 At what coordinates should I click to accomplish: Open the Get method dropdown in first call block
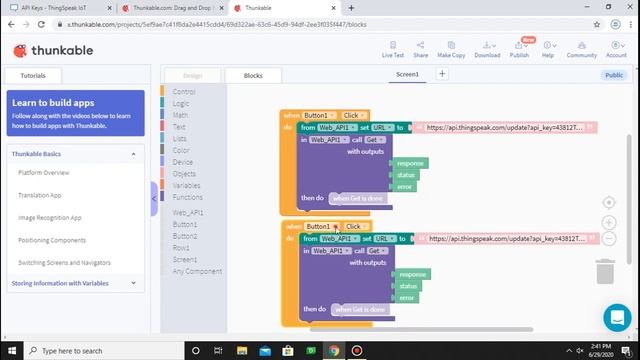[374, 140]
